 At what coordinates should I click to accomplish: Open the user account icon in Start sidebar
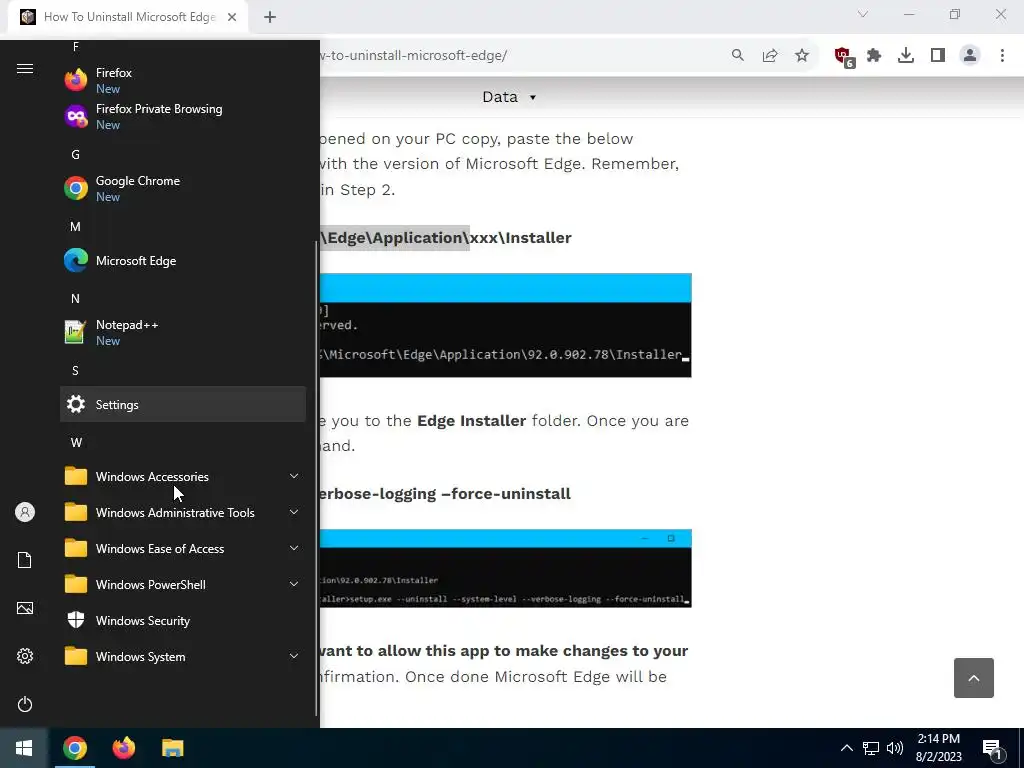[x=25, y=512]
